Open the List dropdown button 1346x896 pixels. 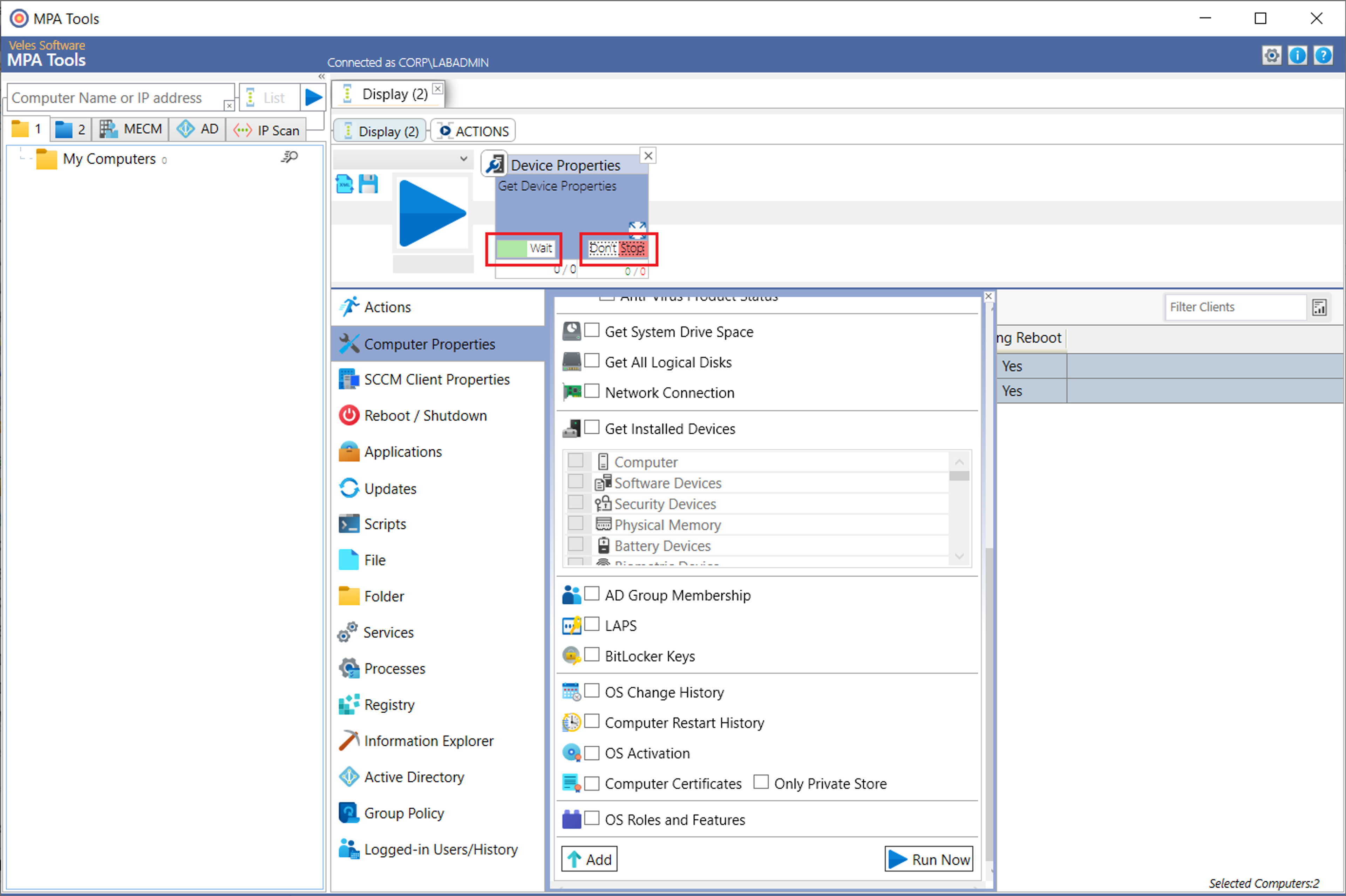click(x=270, y=97)
